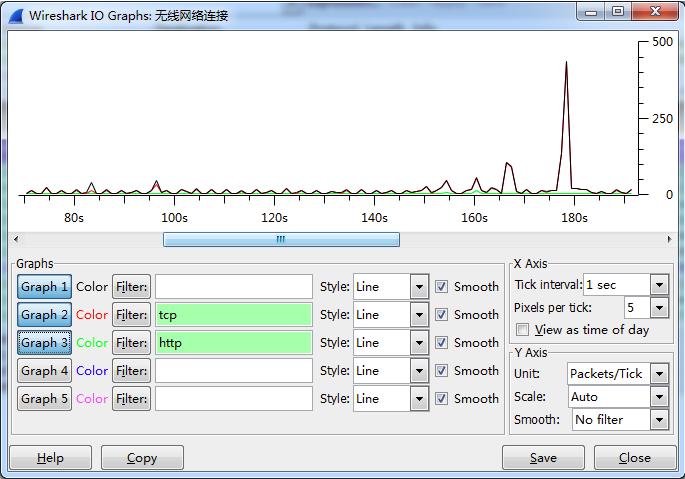Viewport: 685px width, 479px height.
Task: Open Pixels per tick dropdown
Action: [659, 308]
